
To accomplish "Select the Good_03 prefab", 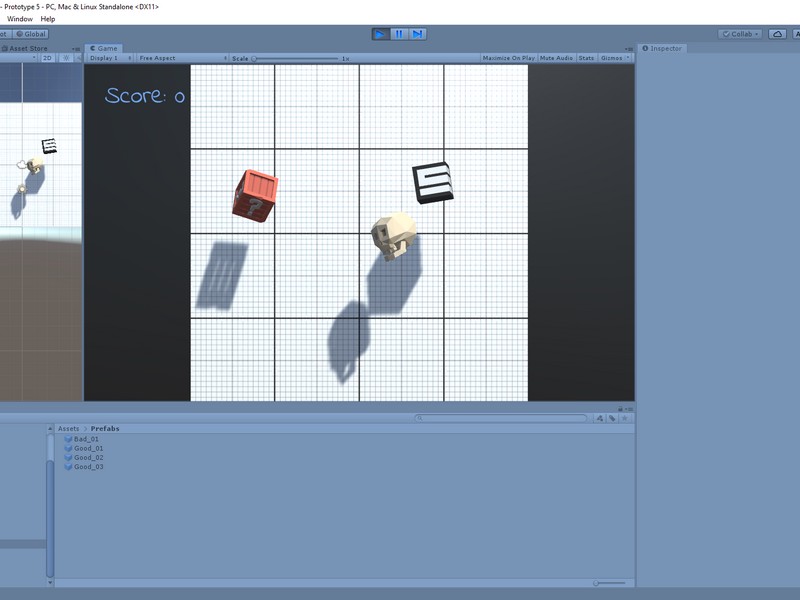I will (88, 467).
